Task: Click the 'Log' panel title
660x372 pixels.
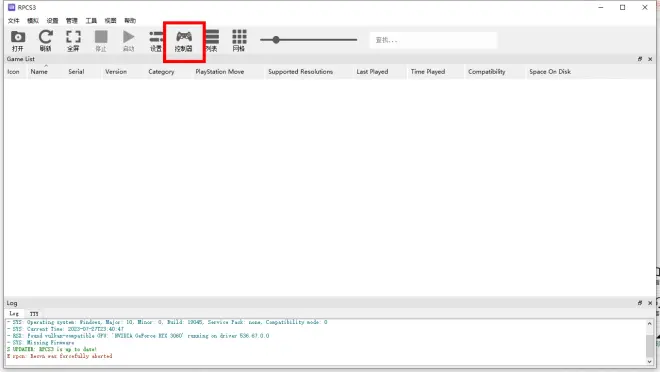Action: [12, 303]
